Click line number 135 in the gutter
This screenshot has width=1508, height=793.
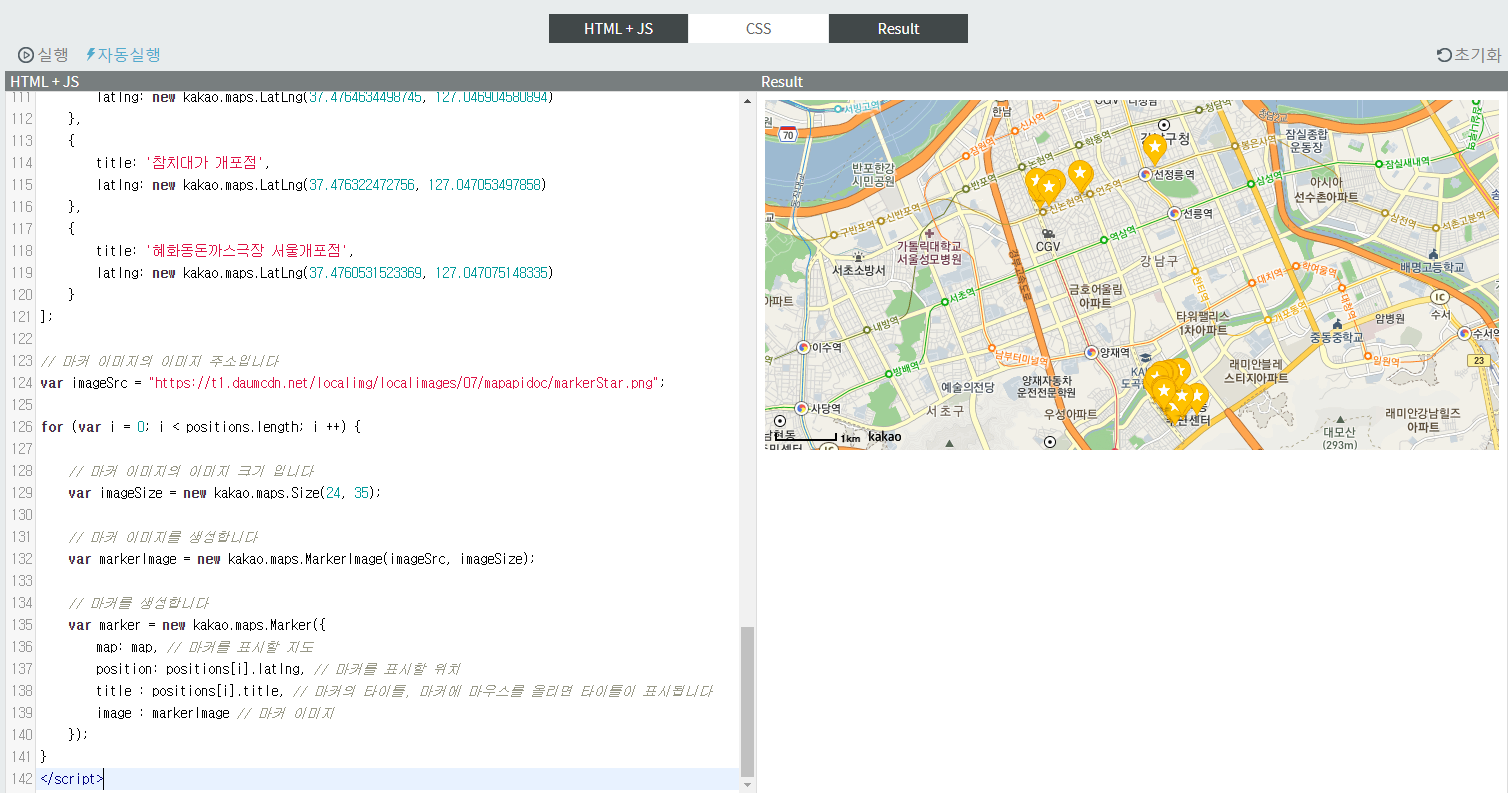pos(20,625)
